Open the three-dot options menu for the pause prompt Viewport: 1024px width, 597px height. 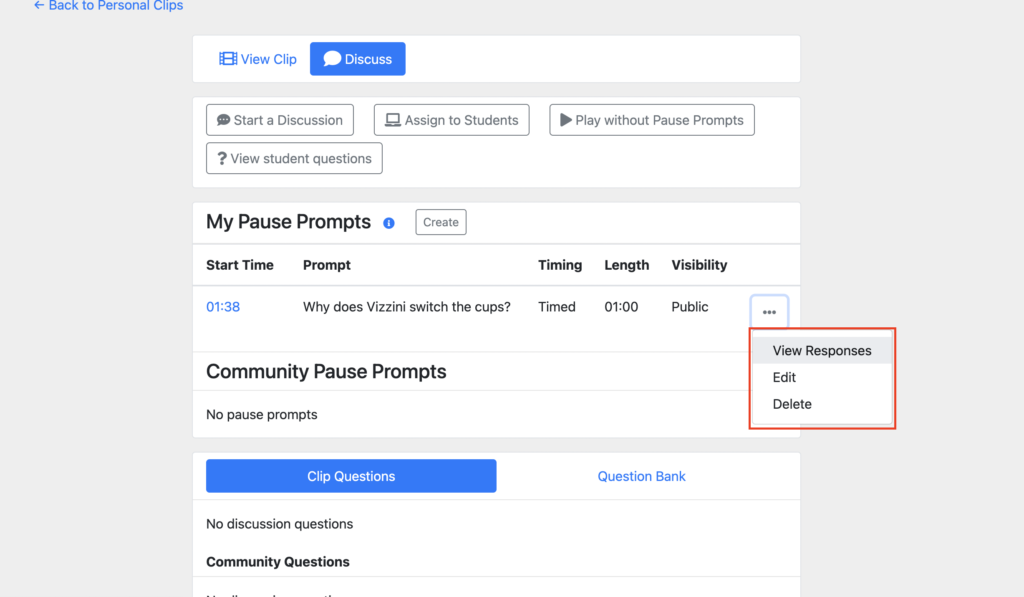coord(769,312)
